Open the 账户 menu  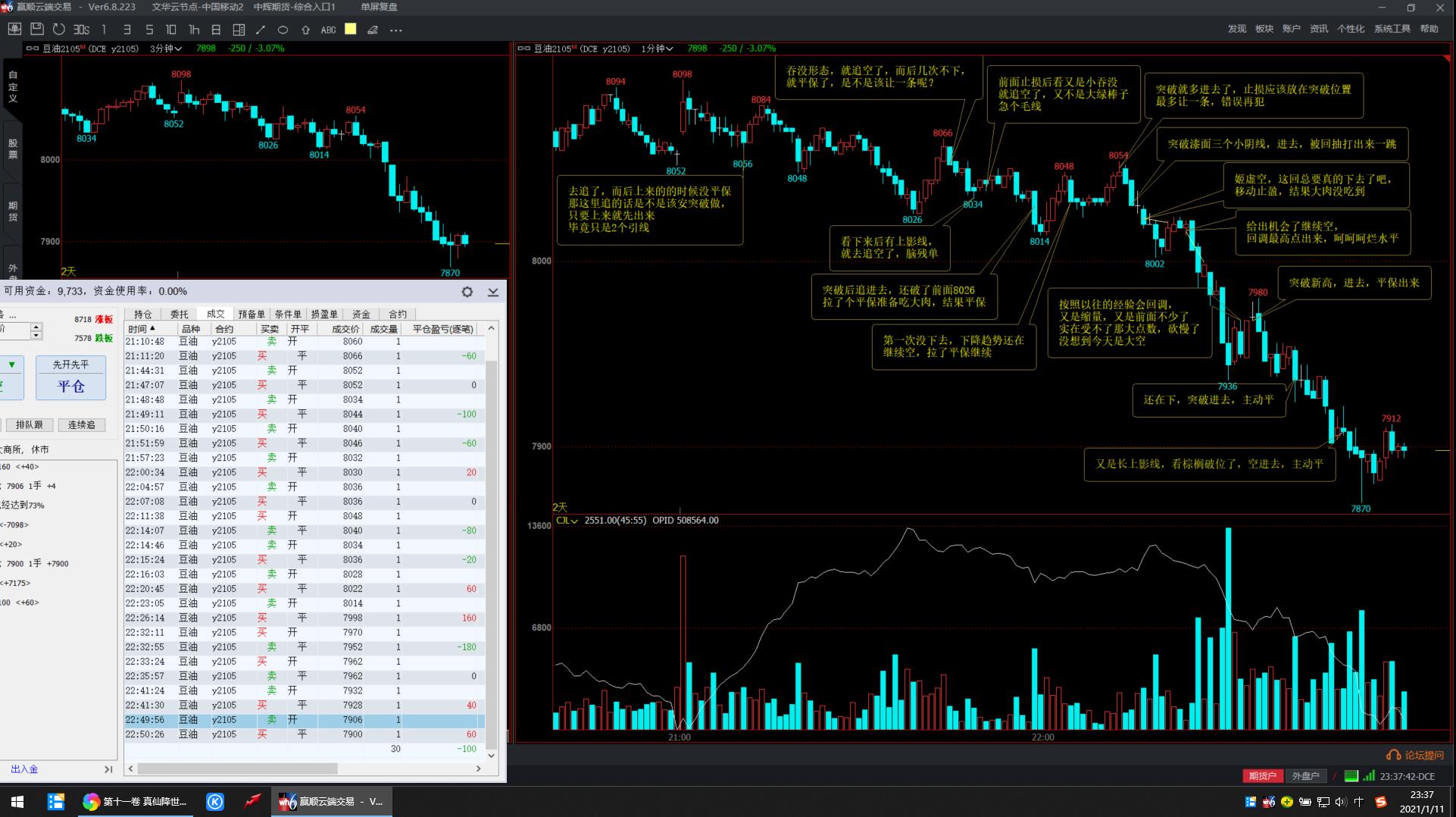coord(1292,29)
